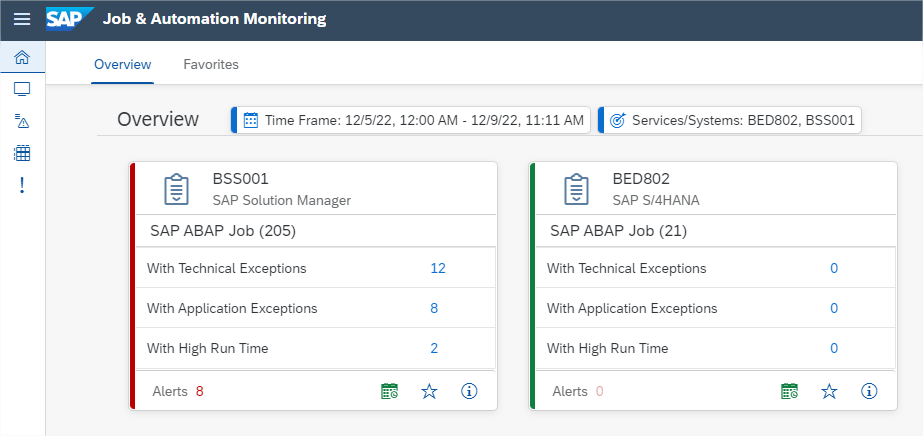The image size is (923, 436).
Task: Open the Time Frame filter
Action: coord(410,120)
